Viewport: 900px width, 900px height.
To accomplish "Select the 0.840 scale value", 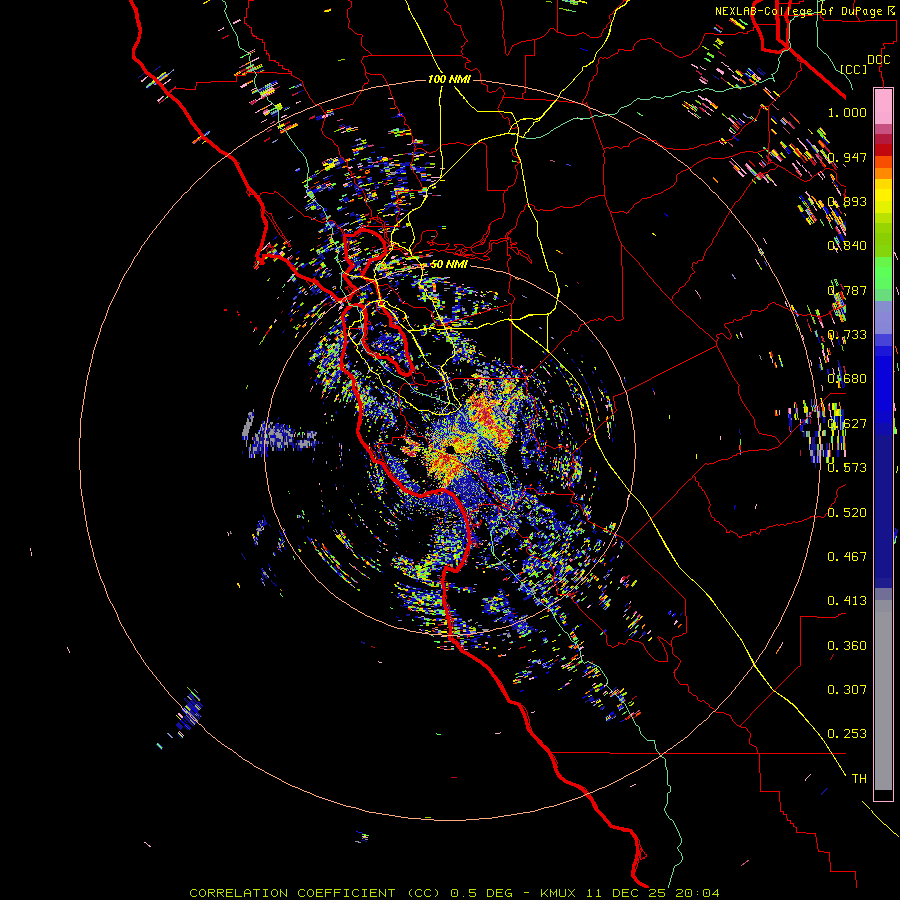I will 847,246.
